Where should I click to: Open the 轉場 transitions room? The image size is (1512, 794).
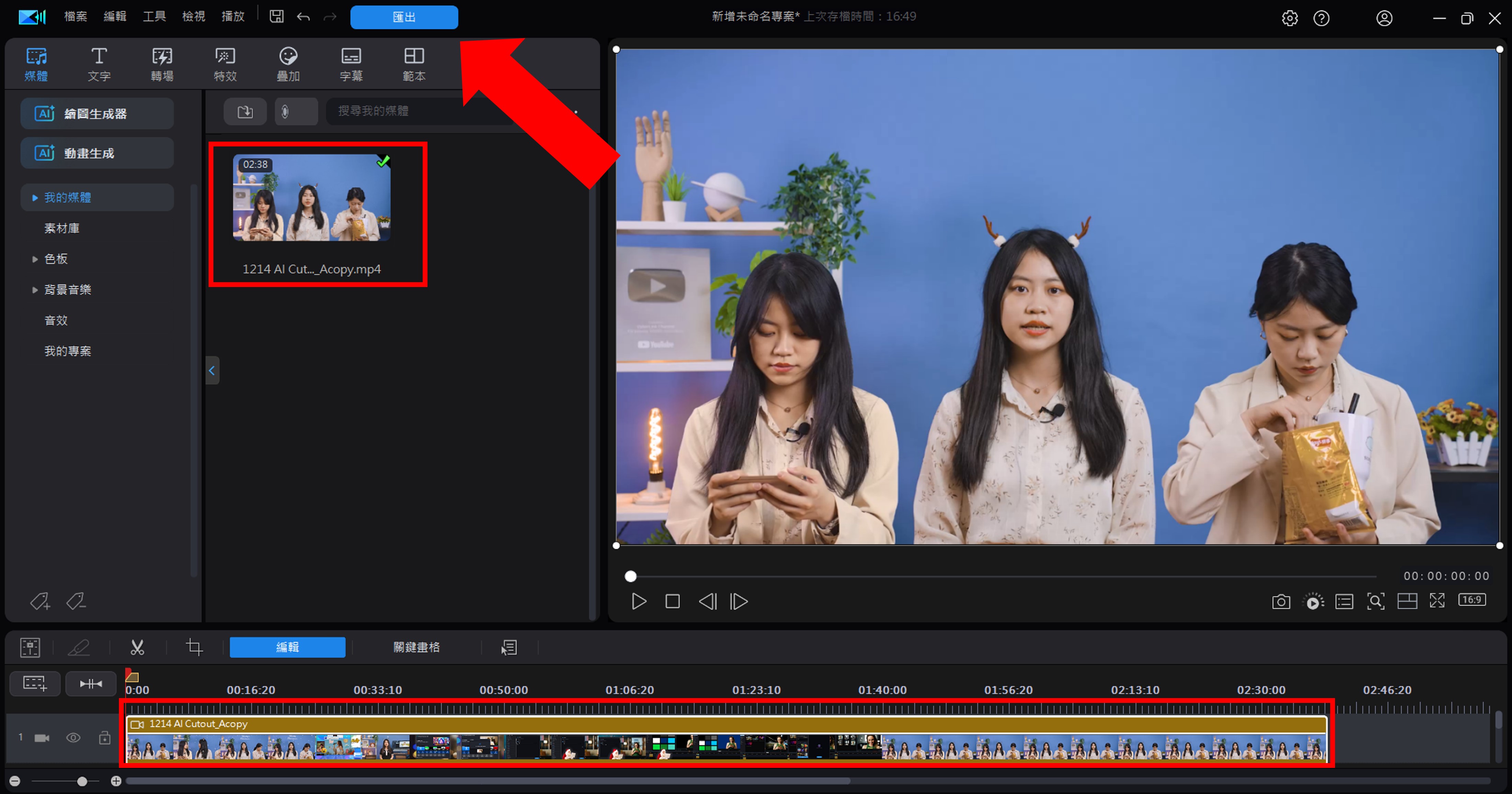click(162, 64)
